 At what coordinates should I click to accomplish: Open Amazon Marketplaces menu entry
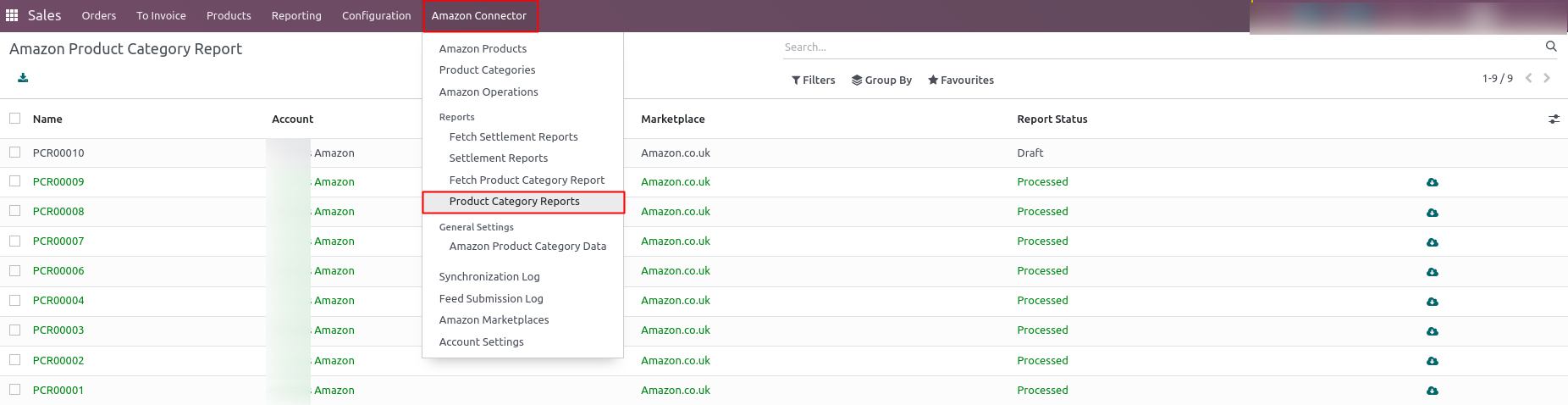click(494, 319)
